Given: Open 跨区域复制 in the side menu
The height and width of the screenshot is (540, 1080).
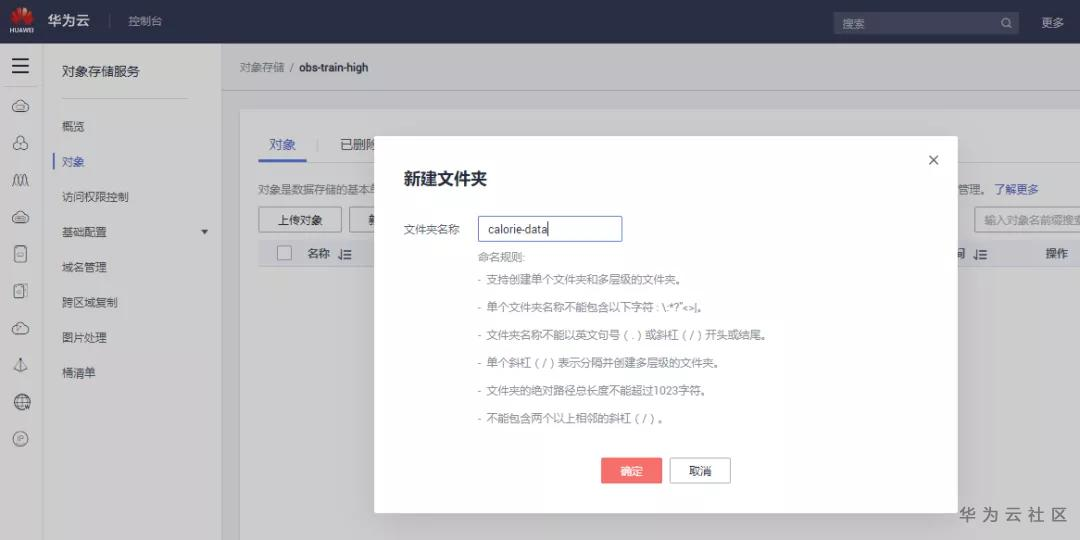Looking at the screenshot, I should pyautogui.click(x=90, y=302).
